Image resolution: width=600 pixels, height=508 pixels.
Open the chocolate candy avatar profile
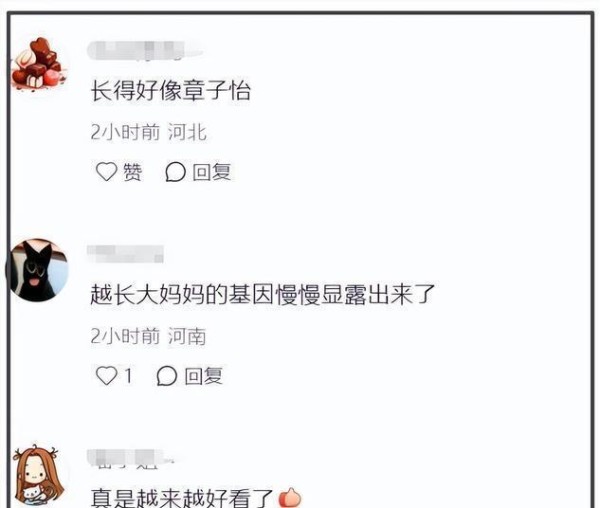tap(39, 64)
